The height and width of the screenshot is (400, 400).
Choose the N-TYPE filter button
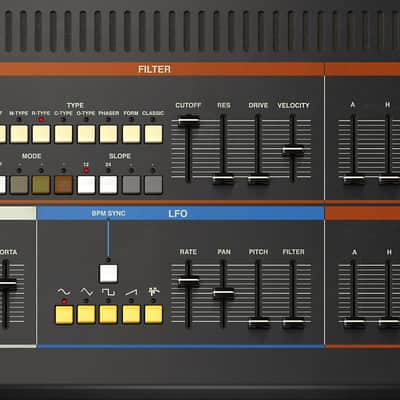click(x=19, y=134)
